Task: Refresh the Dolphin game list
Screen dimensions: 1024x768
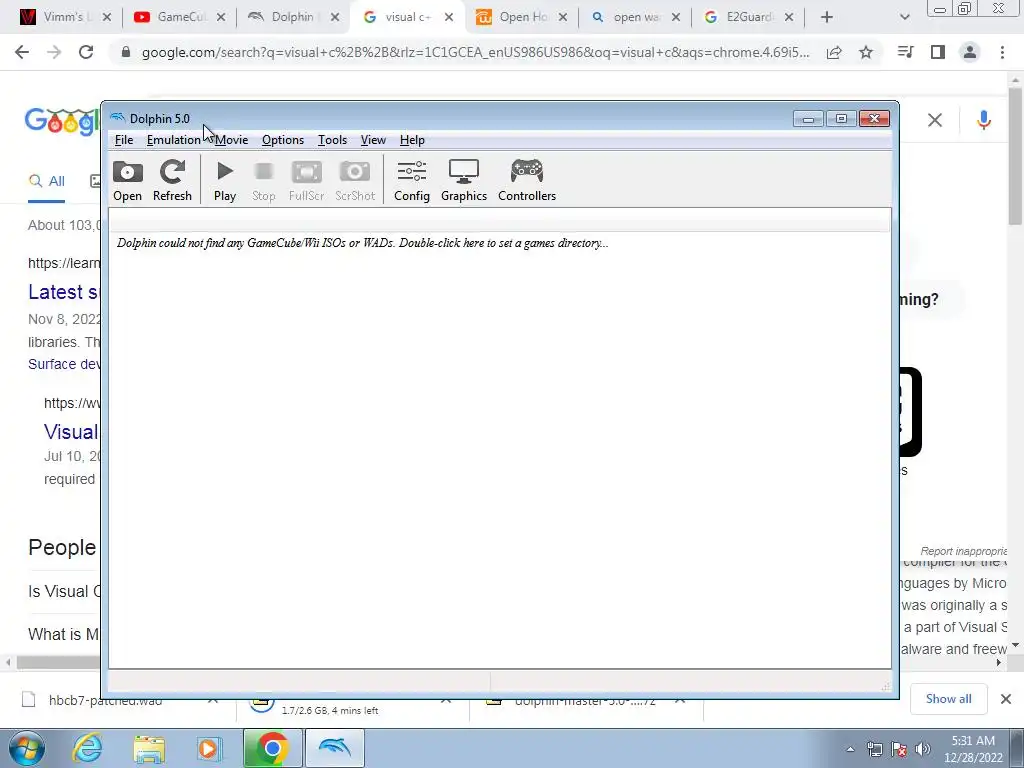Action: tap(172, 181)
